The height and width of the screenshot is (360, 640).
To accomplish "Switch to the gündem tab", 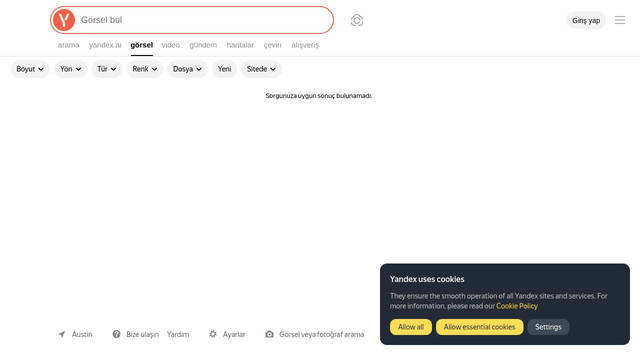I will click(203, 45).
